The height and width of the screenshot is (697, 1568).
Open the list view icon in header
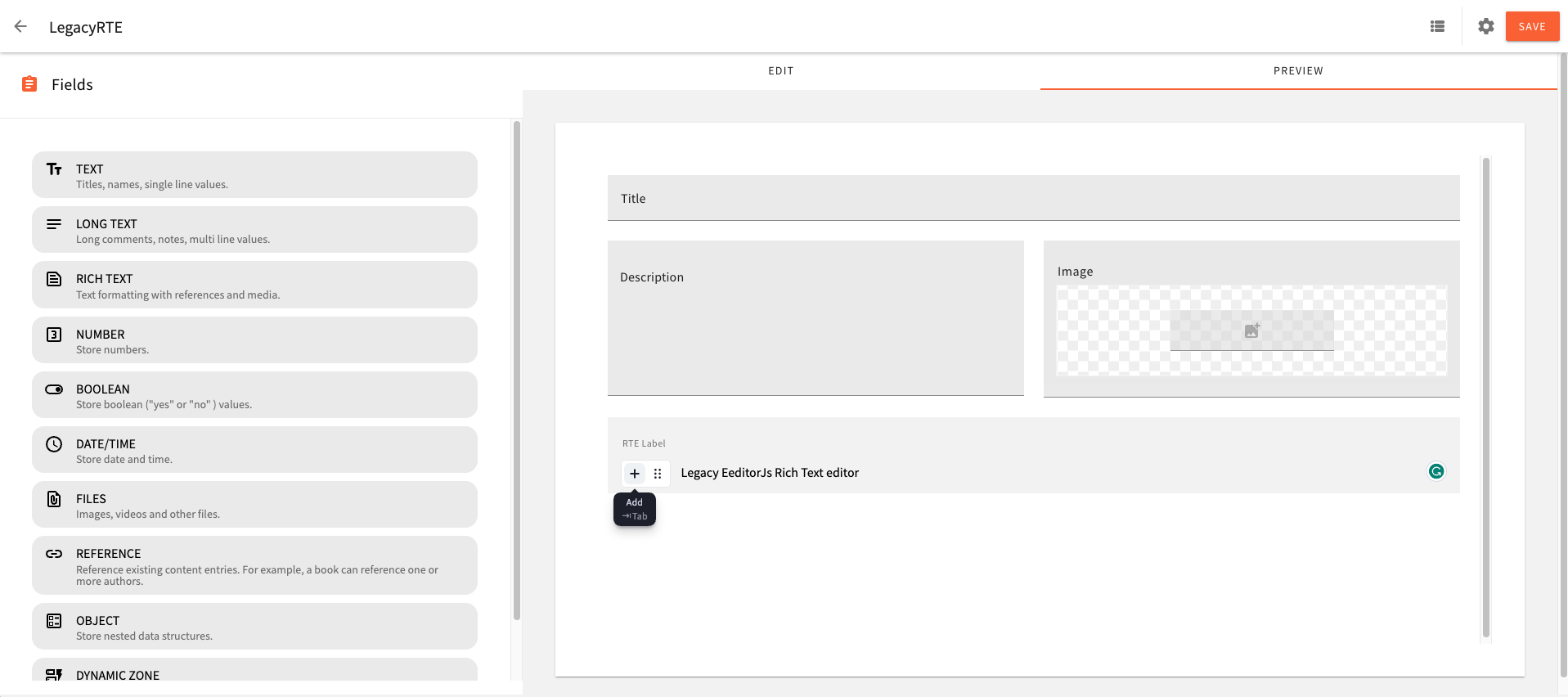tap(1437, 27)
